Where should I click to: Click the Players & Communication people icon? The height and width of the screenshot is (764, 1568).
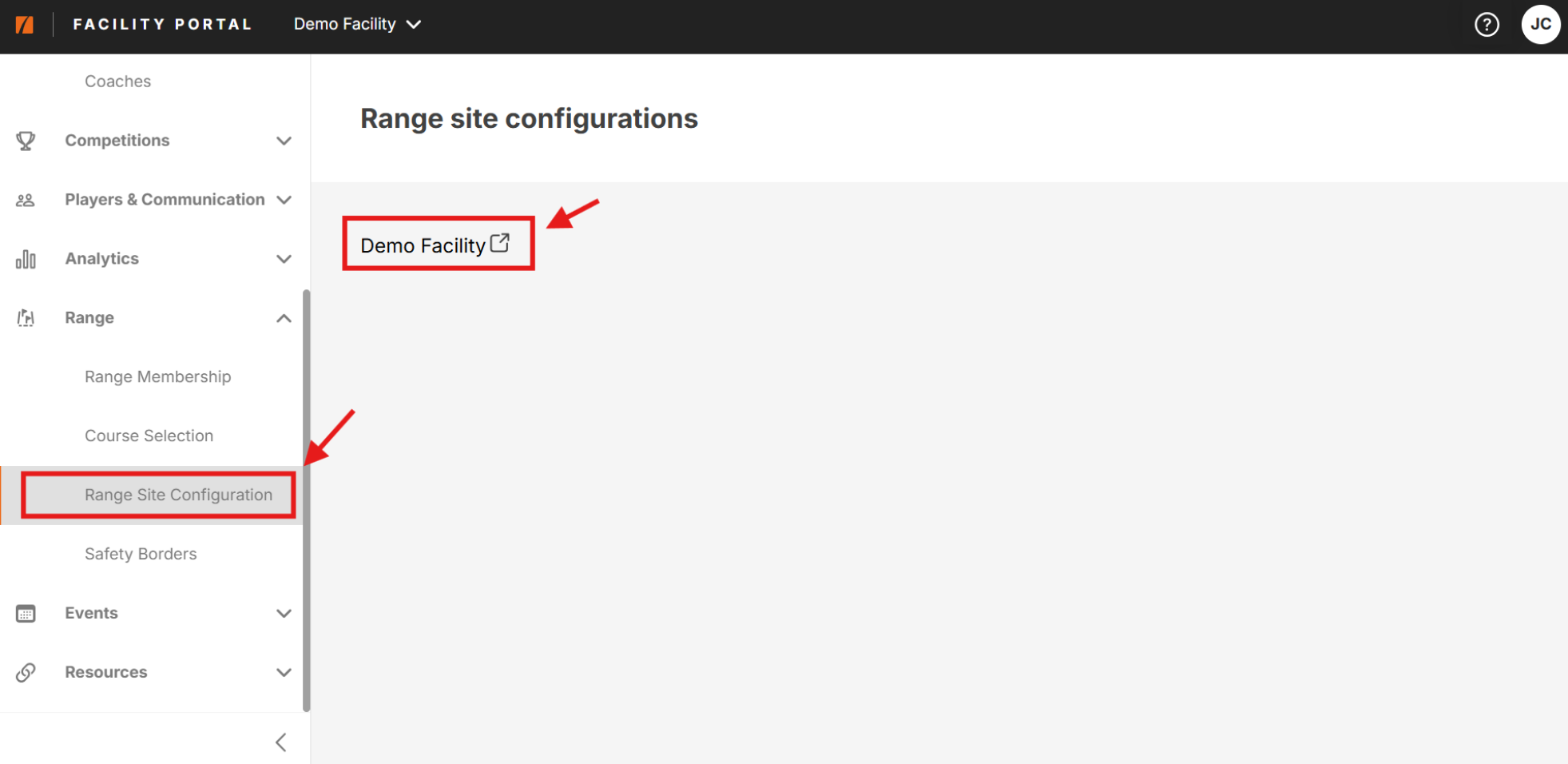[26, 200]
